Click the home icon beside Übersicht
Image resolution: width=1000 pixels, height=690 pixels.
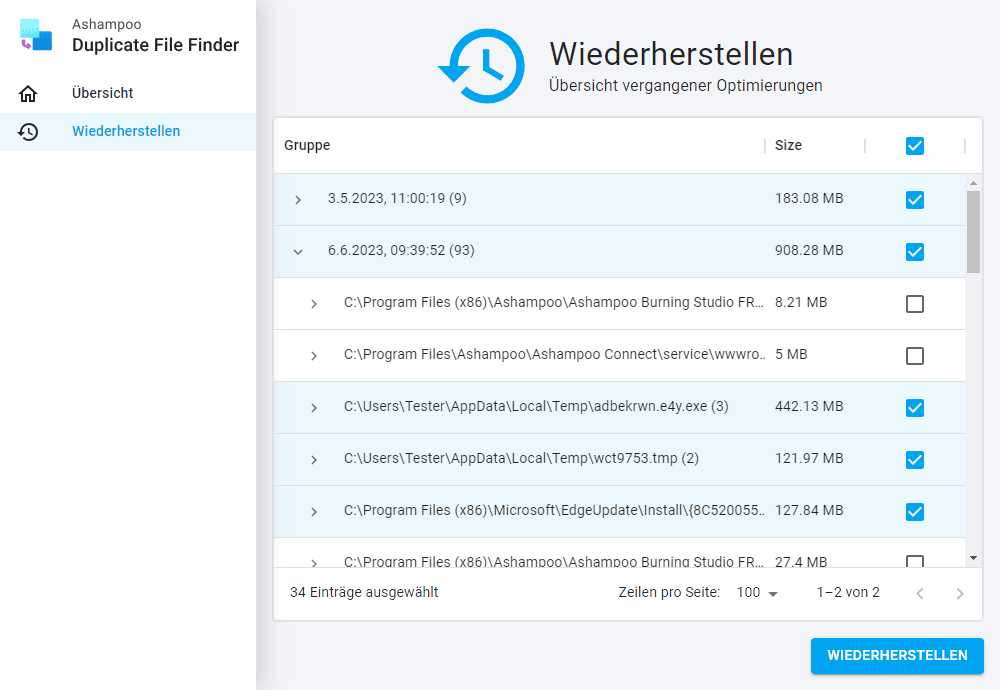coord(28,94)
